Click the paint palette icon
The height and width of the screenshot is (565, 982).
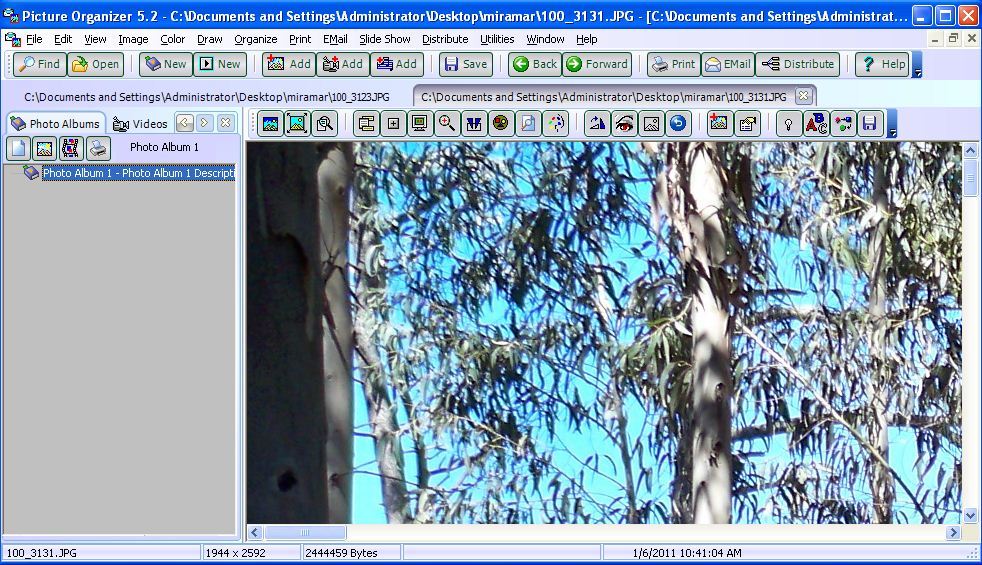click(556, 123)
